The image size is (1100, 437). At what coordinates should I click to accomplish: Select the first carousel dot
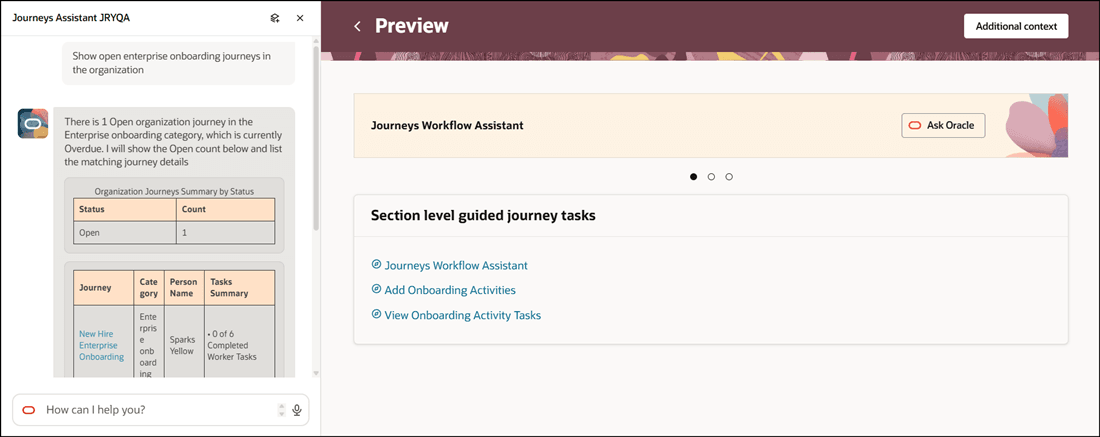(694, 177)
